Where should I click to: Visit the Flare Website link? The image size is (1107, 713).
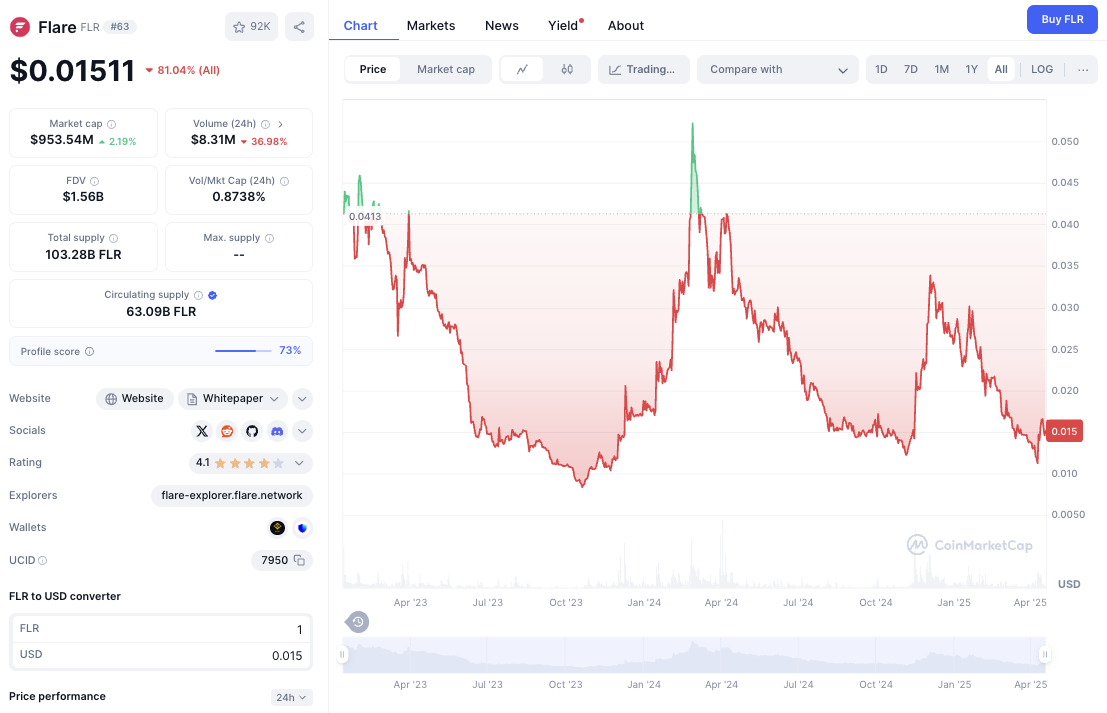click(134, 399)
